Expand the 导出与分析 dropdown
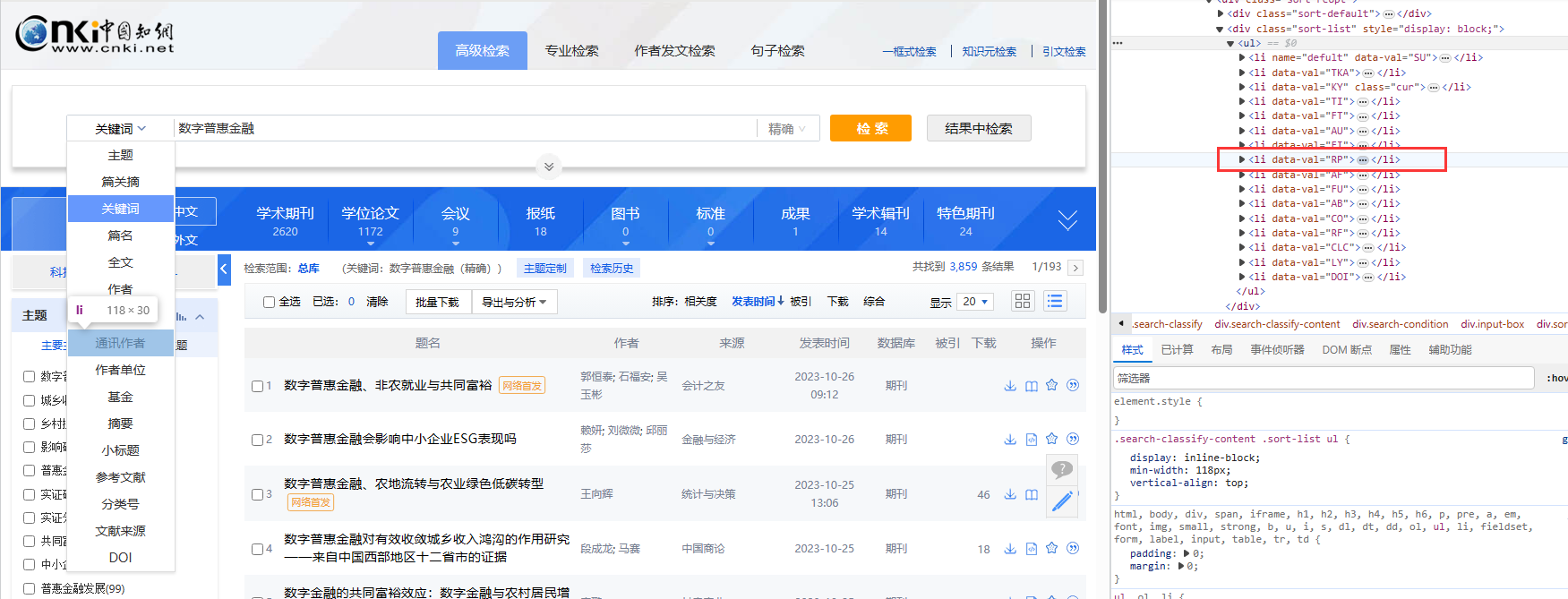Viewport: 1568px width, 599px height. [x=514, y=302]
